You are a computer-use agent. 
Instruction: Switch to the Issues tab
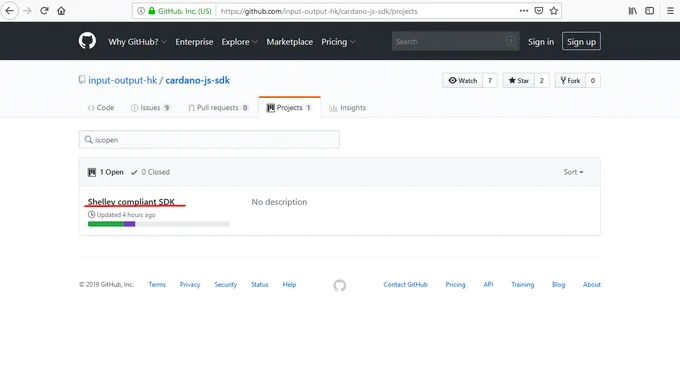[x=150, y=108]
